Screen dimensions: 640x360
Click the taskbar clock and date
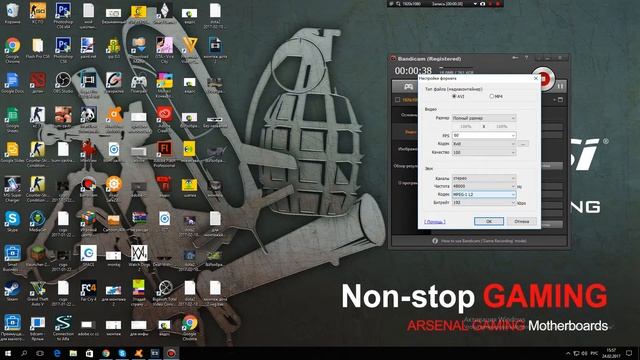(x=611, y=353)
